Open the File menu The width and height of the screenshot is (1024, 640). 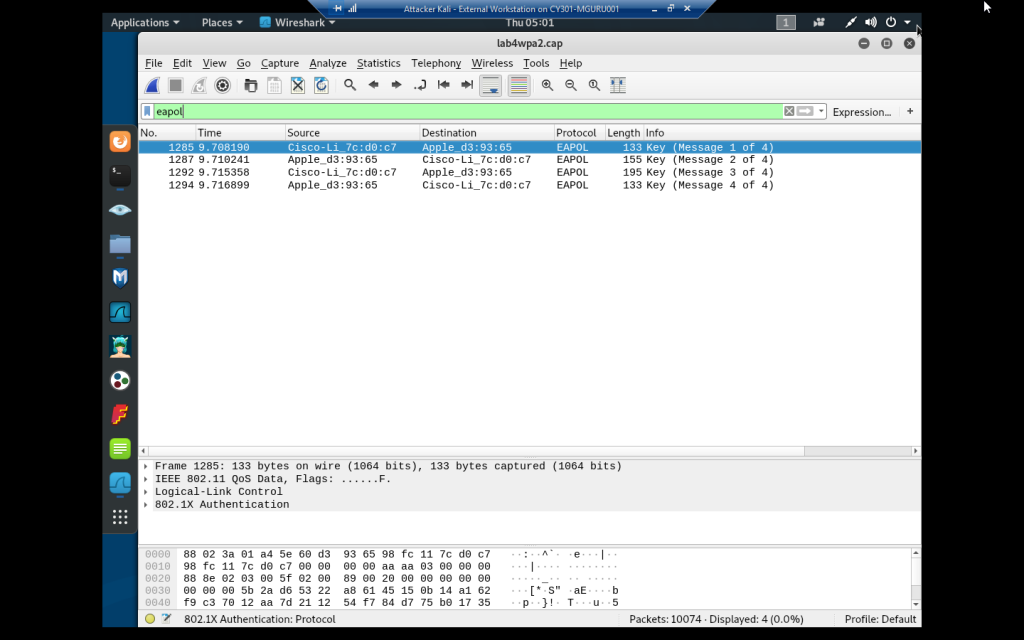point(153,63)
